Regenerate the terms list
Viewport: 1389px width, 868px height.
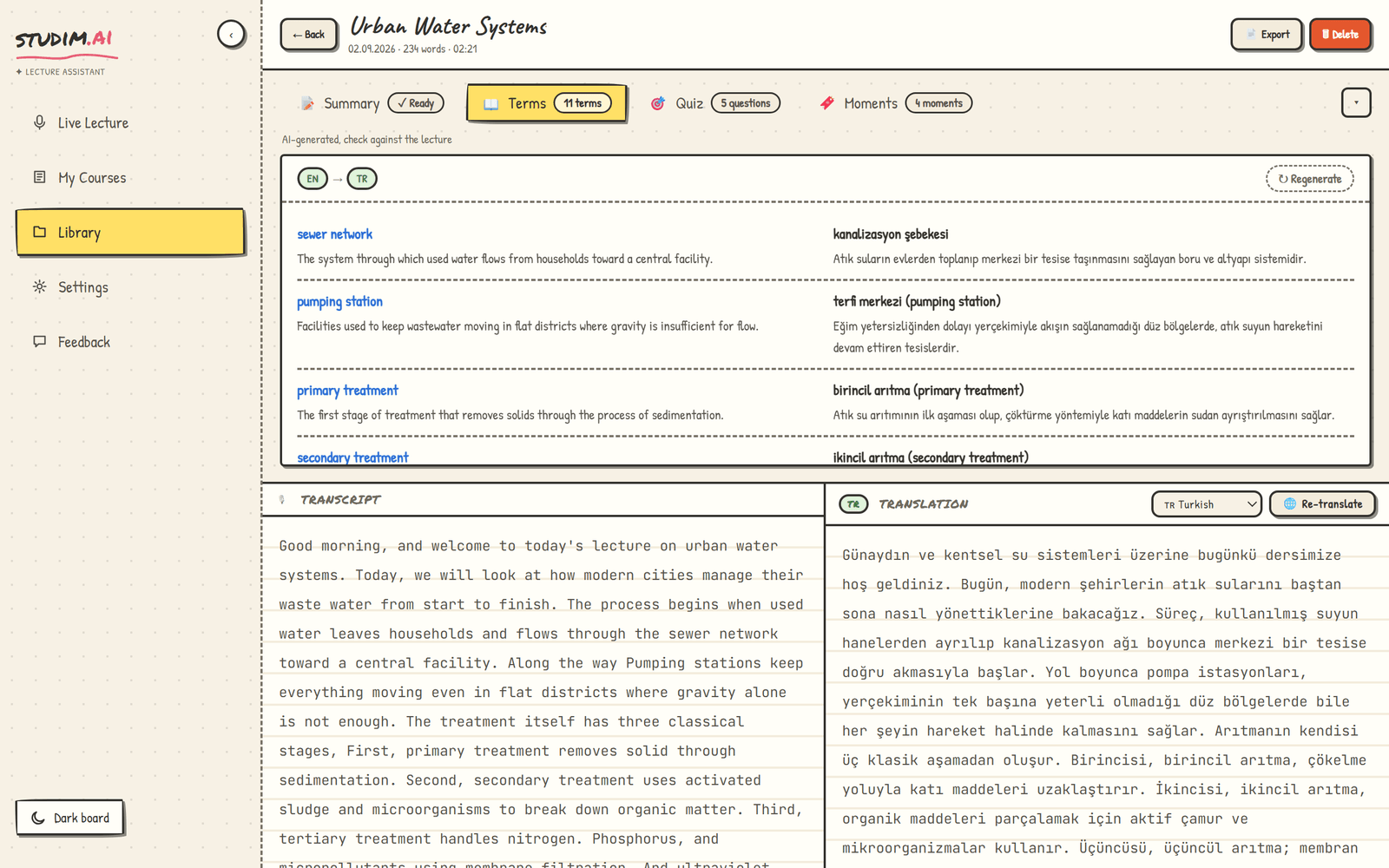pos(1310,179)
